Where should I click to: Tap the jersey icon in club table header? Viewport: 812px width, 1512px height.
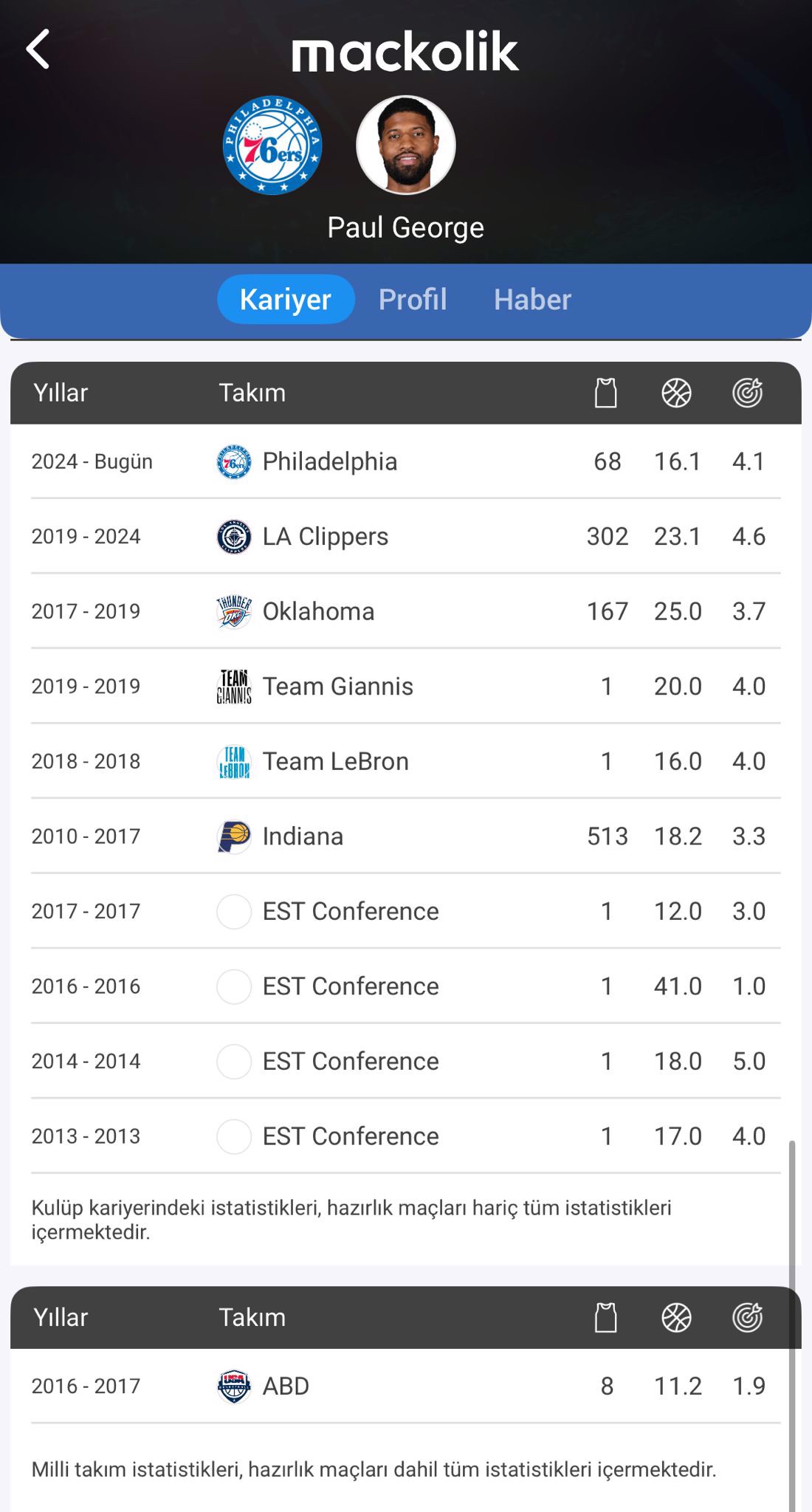point(606,393)
